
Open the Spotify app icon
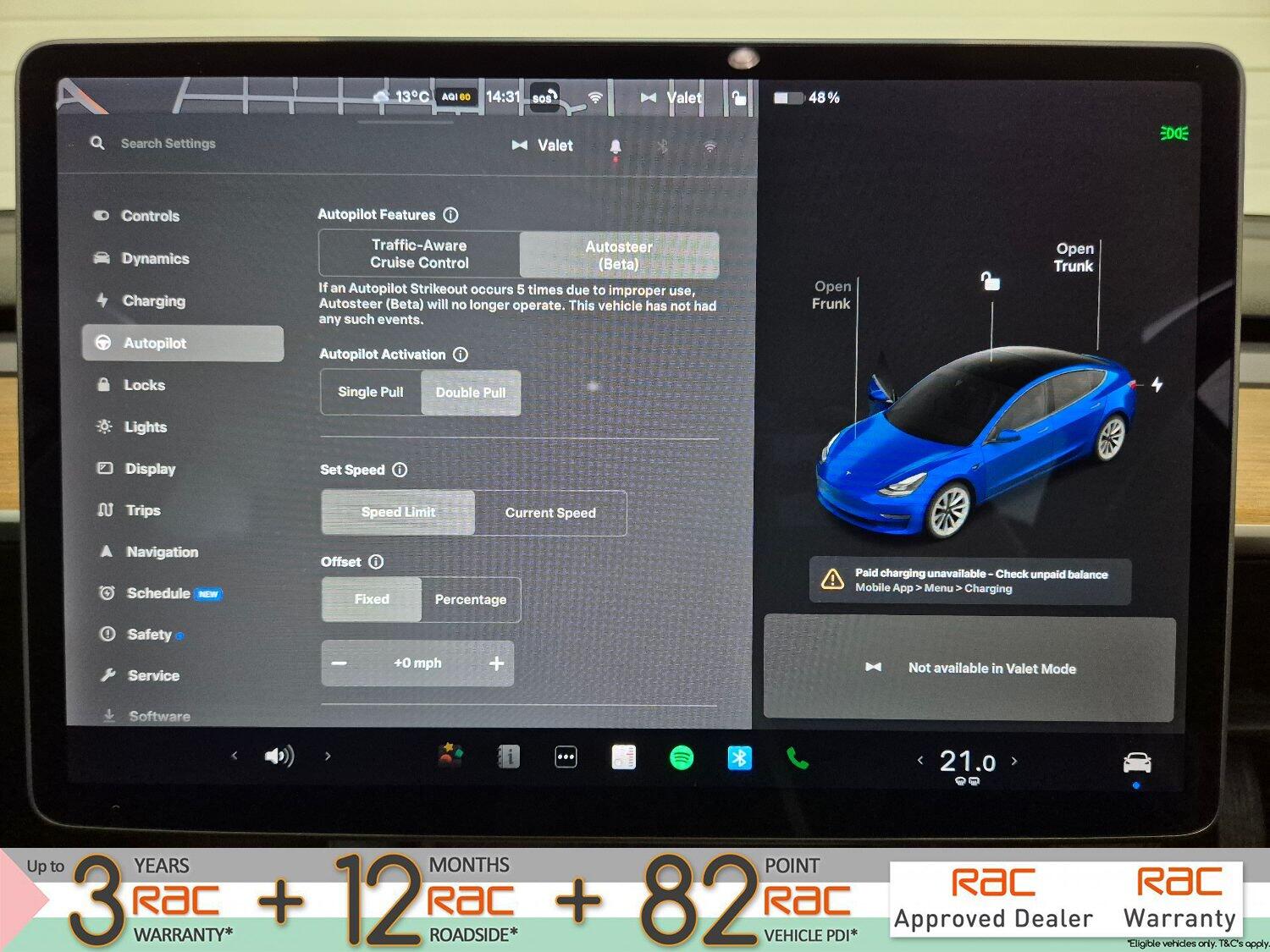pyautogui.click(x=682, y=757)
